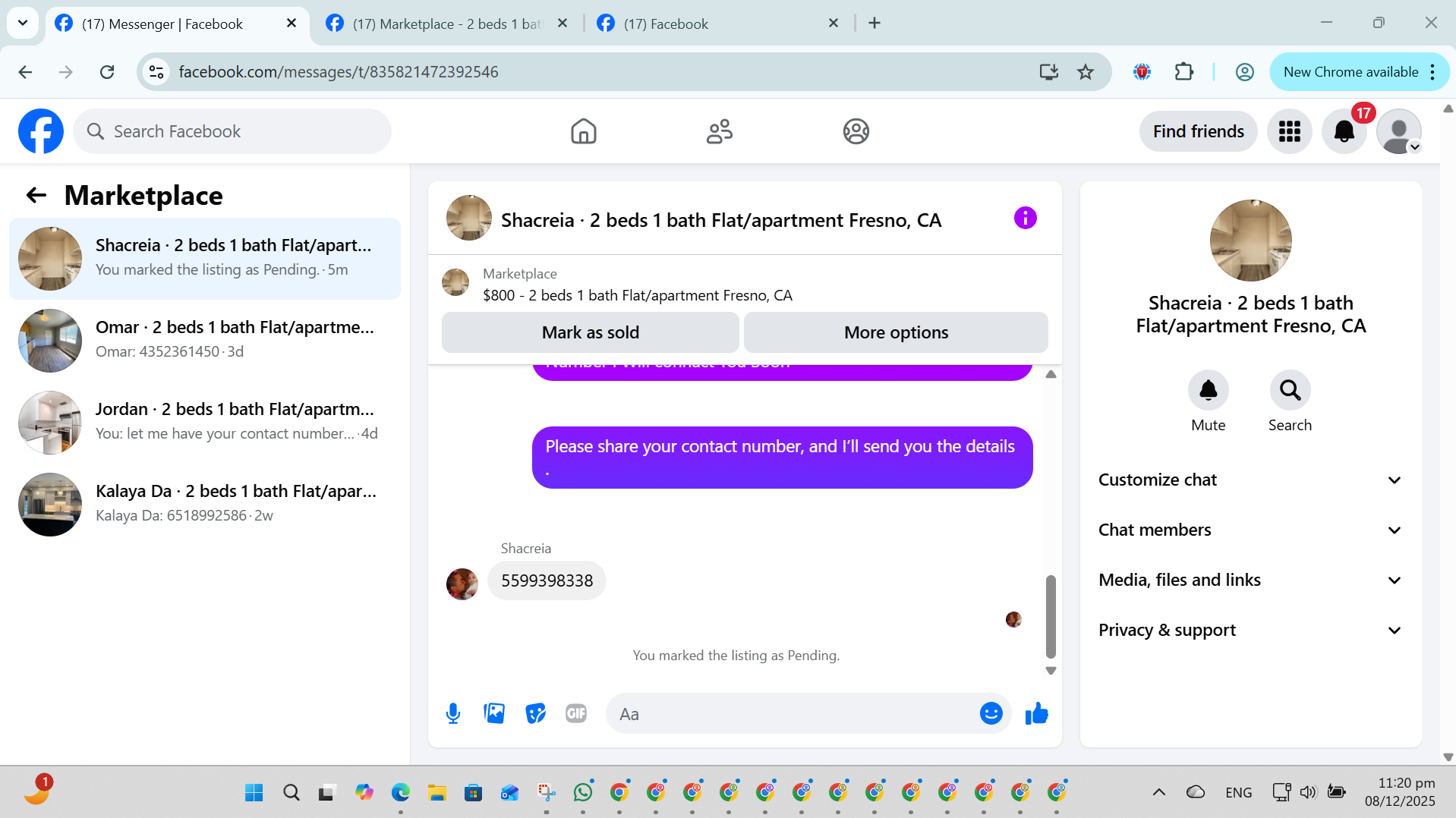This screenshot has width=1456, height=818.
Task: Click the browser address bar URL
Action: pos(339,72)
